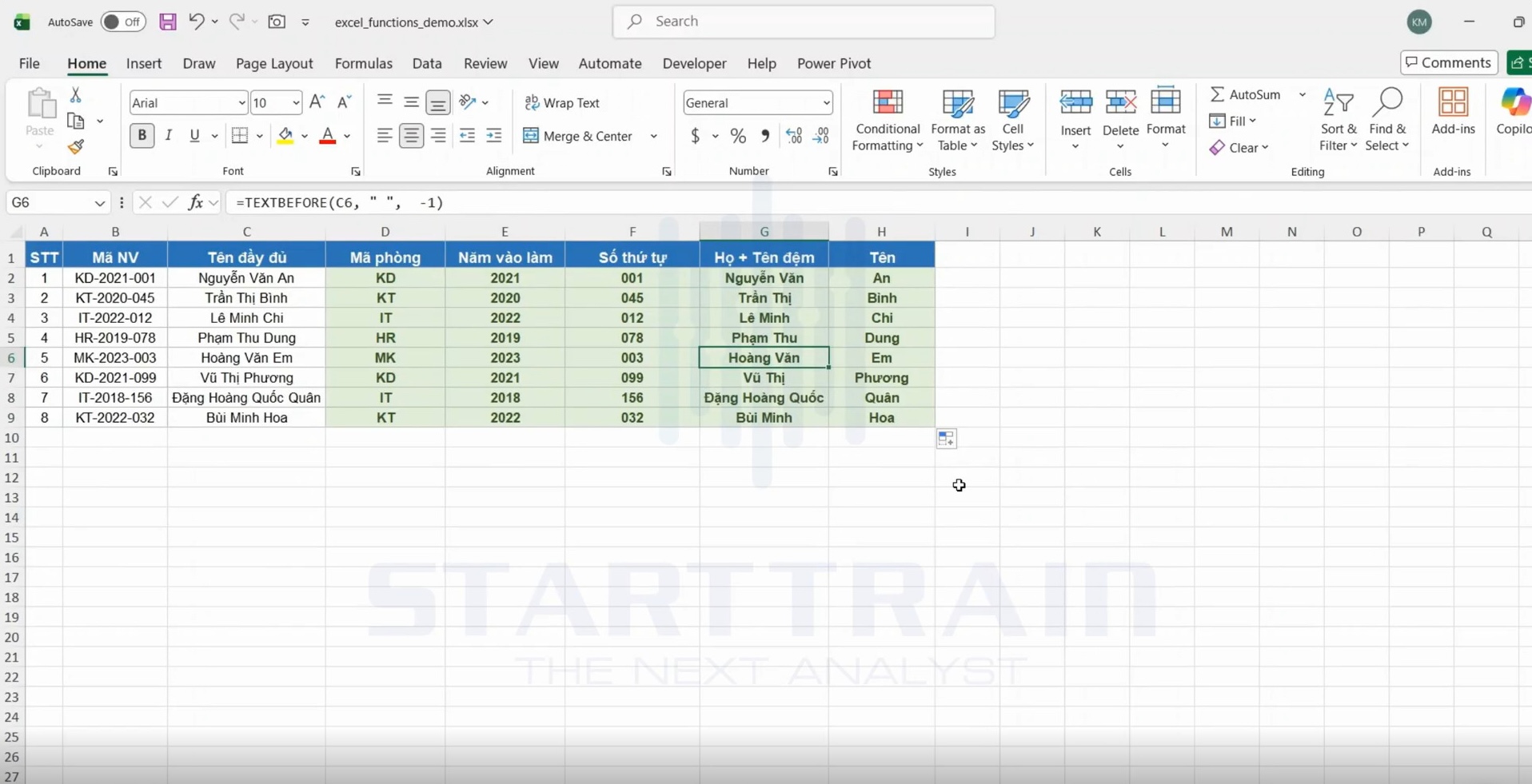The height and width of the screenshot is (784, 1532).
Task: Expand the Name Box dropdown
Action: point(99,202)
